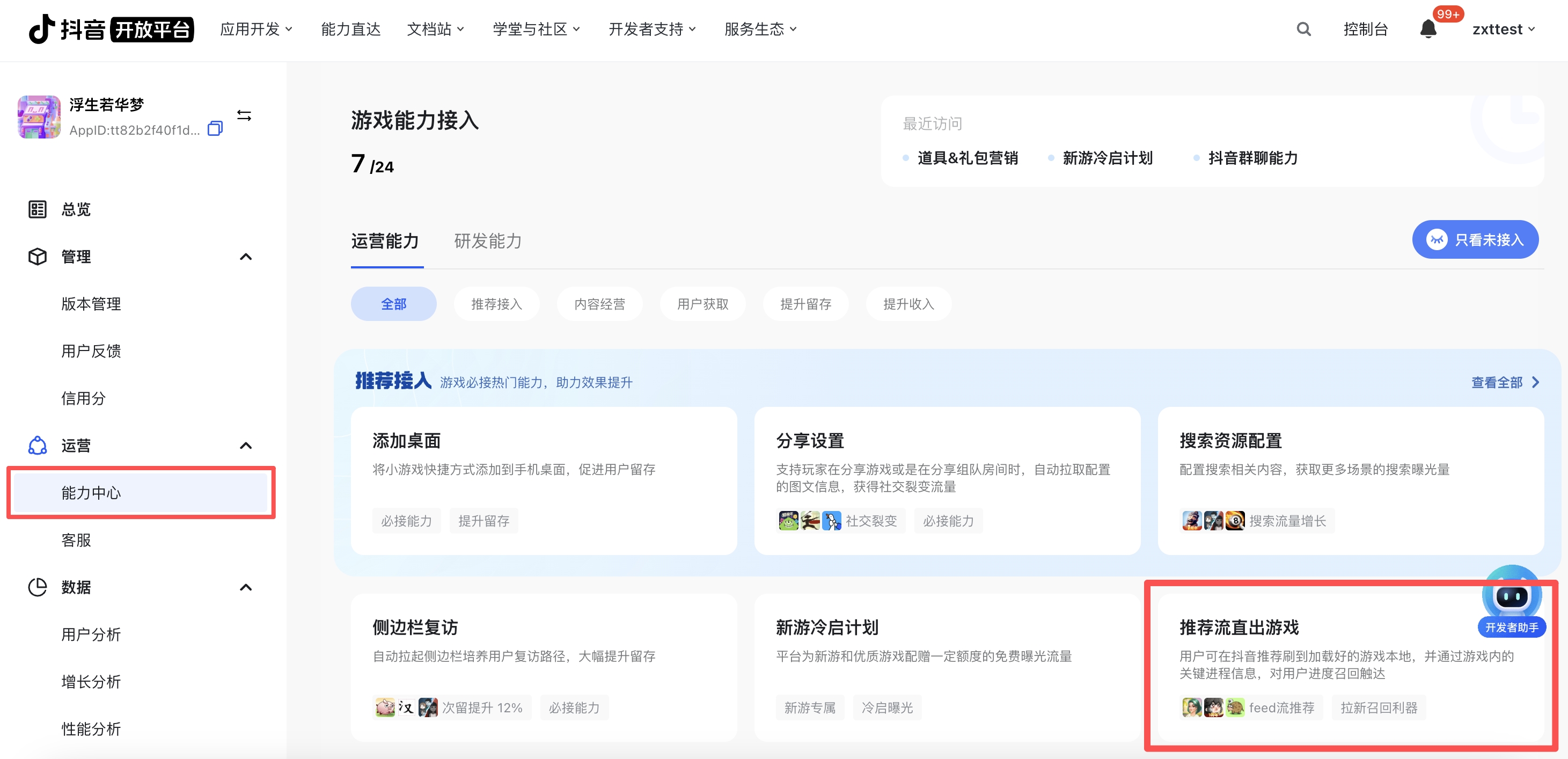This screenshot has width=1568, height=759.
Task: Copy the AppID using the copy icon
Action: pyautogui.click(x=215, y=129)
